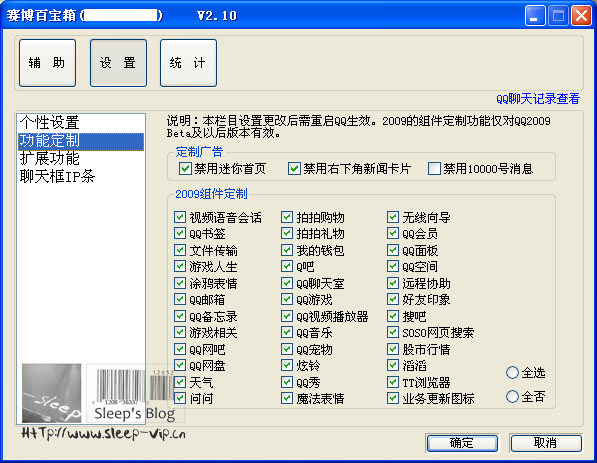Uncheck 禁用右下角新闻卡片 checkbox
Viewport: 597px width, 463px height.
(294, 168)
